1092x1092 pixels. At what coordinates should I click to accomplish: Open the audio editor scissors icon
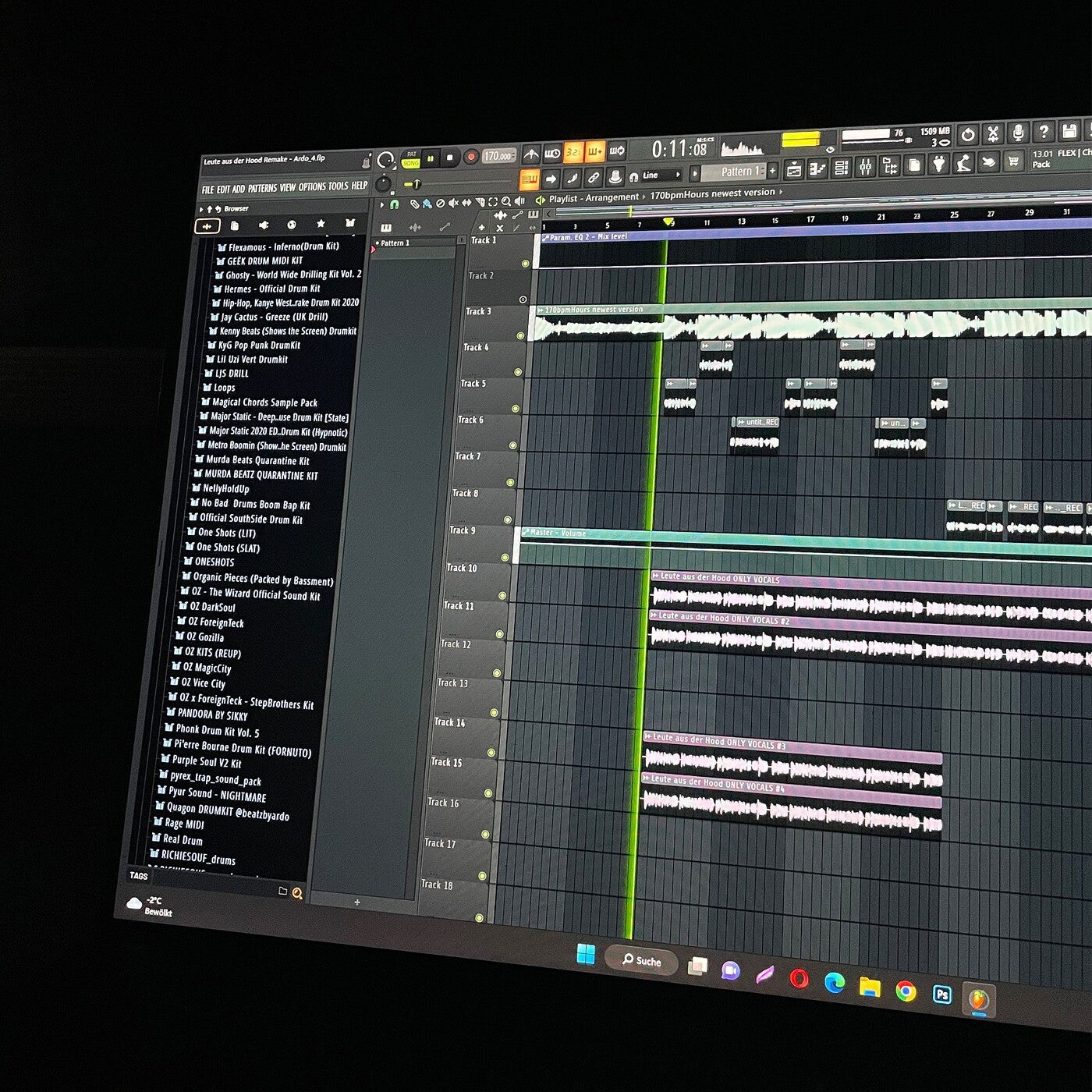pos(993,133)
